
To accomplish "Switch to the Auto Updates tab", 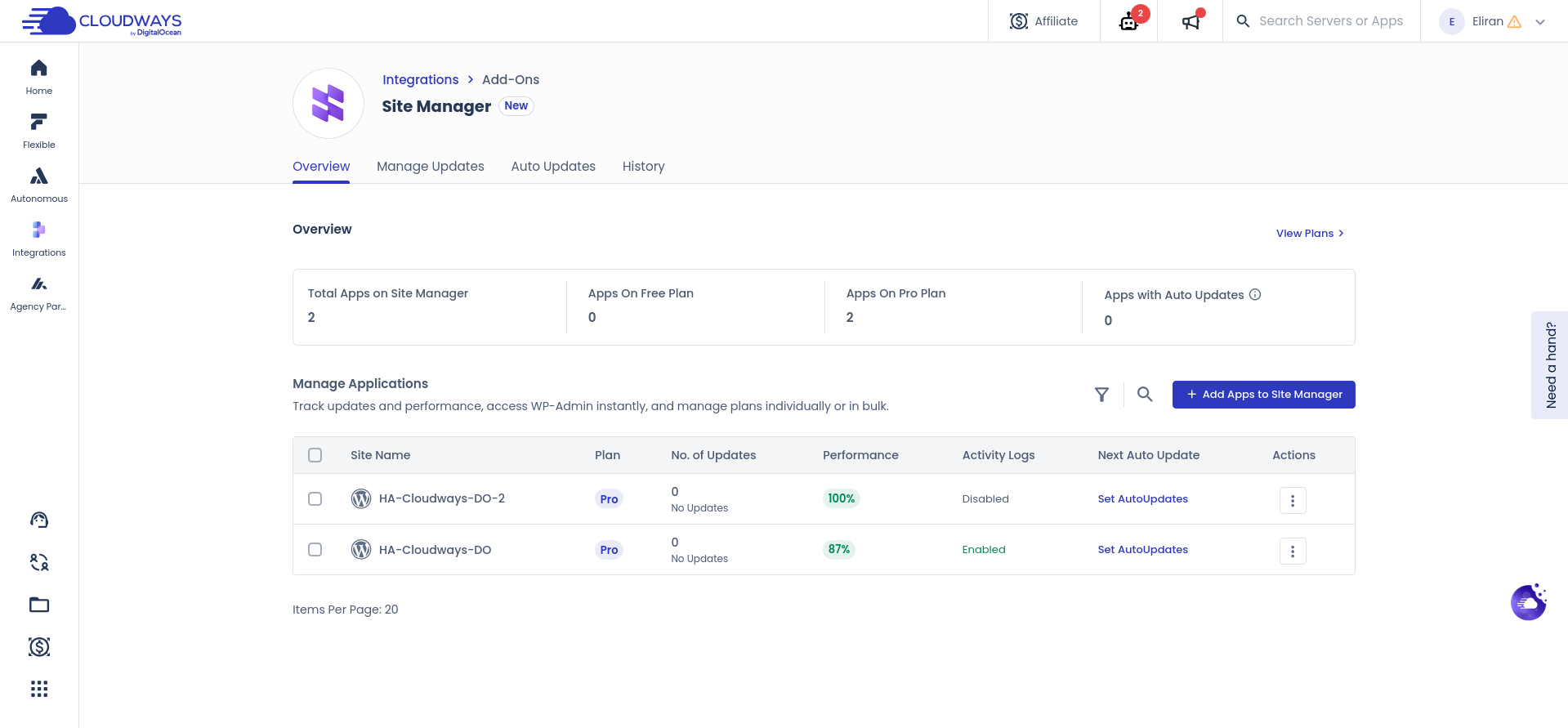I will click(553, 167).
